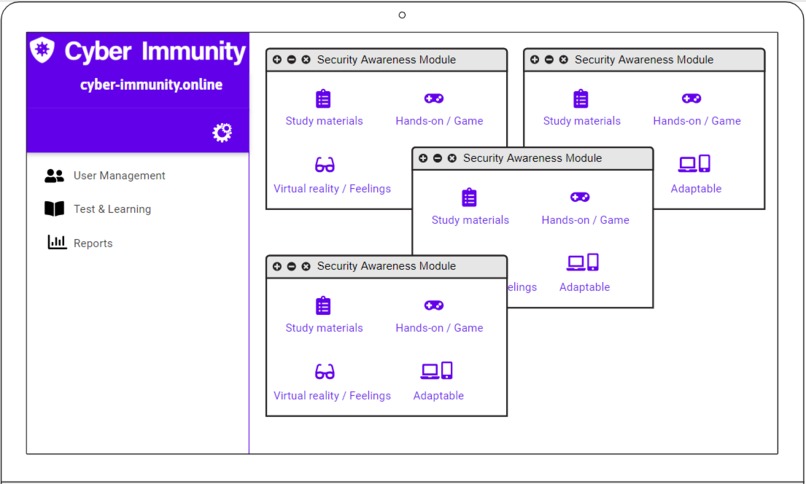Click Study materials clipboard icon in center overlapping module

(469, 197)
